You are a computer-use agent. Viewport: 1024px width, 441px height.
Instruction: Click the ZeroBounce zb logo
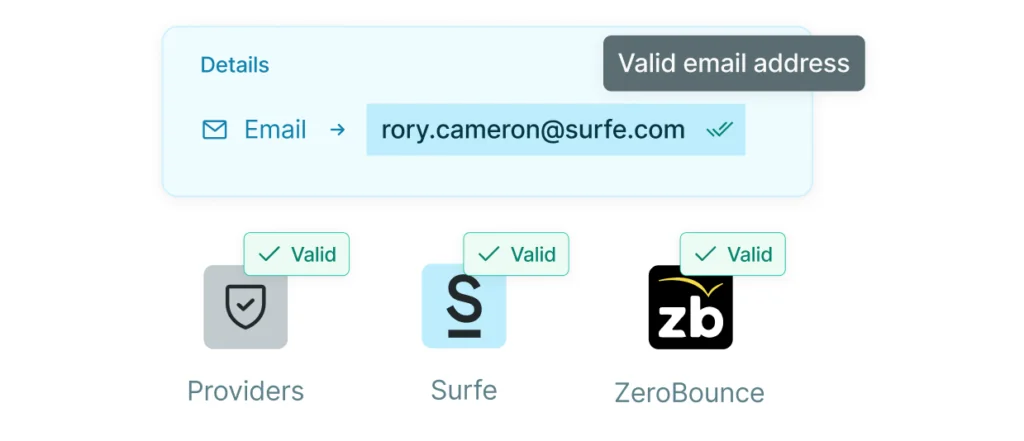690,308
